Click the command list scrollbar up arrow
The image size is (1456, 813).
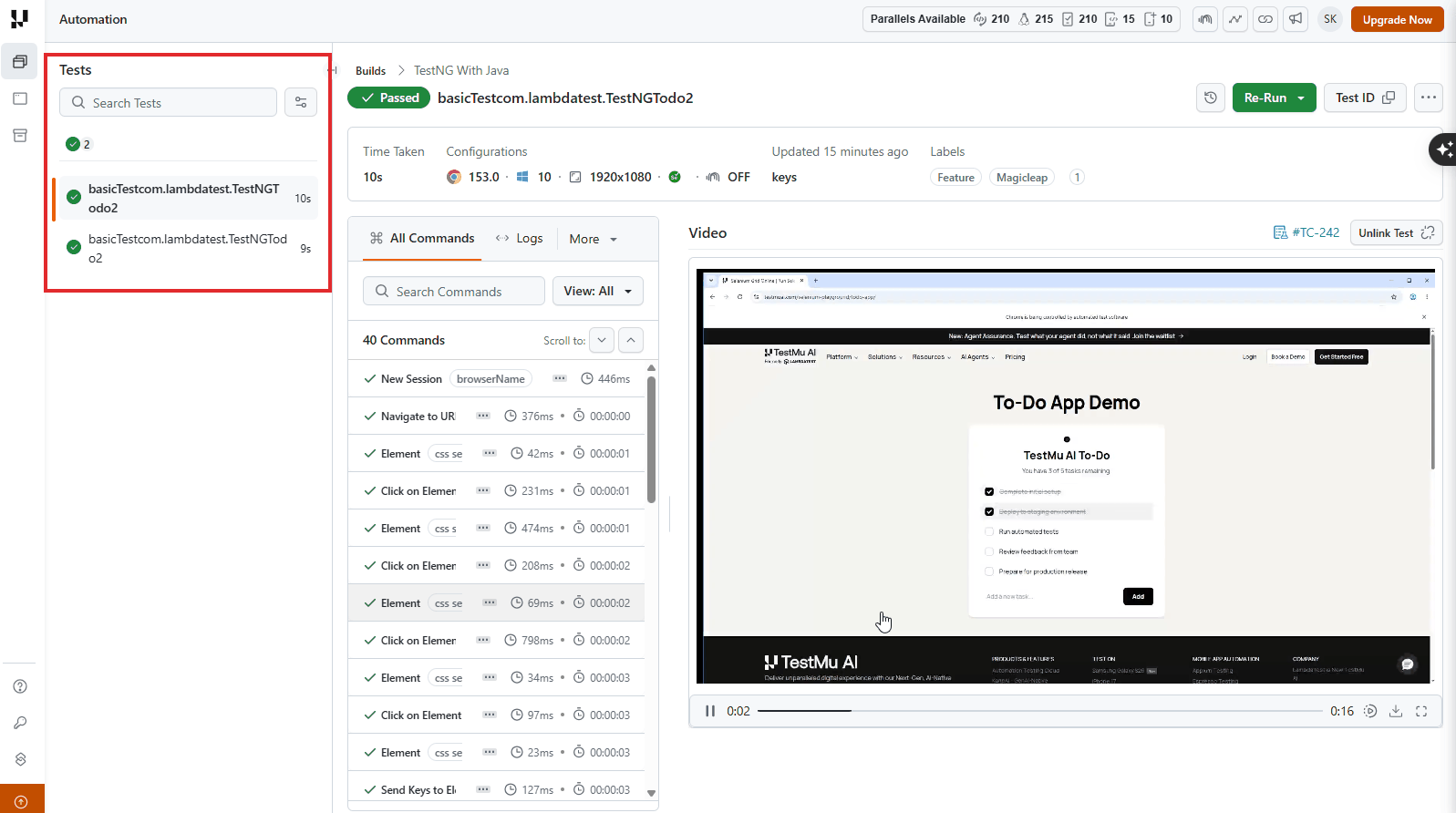click(x=651, y=368)
